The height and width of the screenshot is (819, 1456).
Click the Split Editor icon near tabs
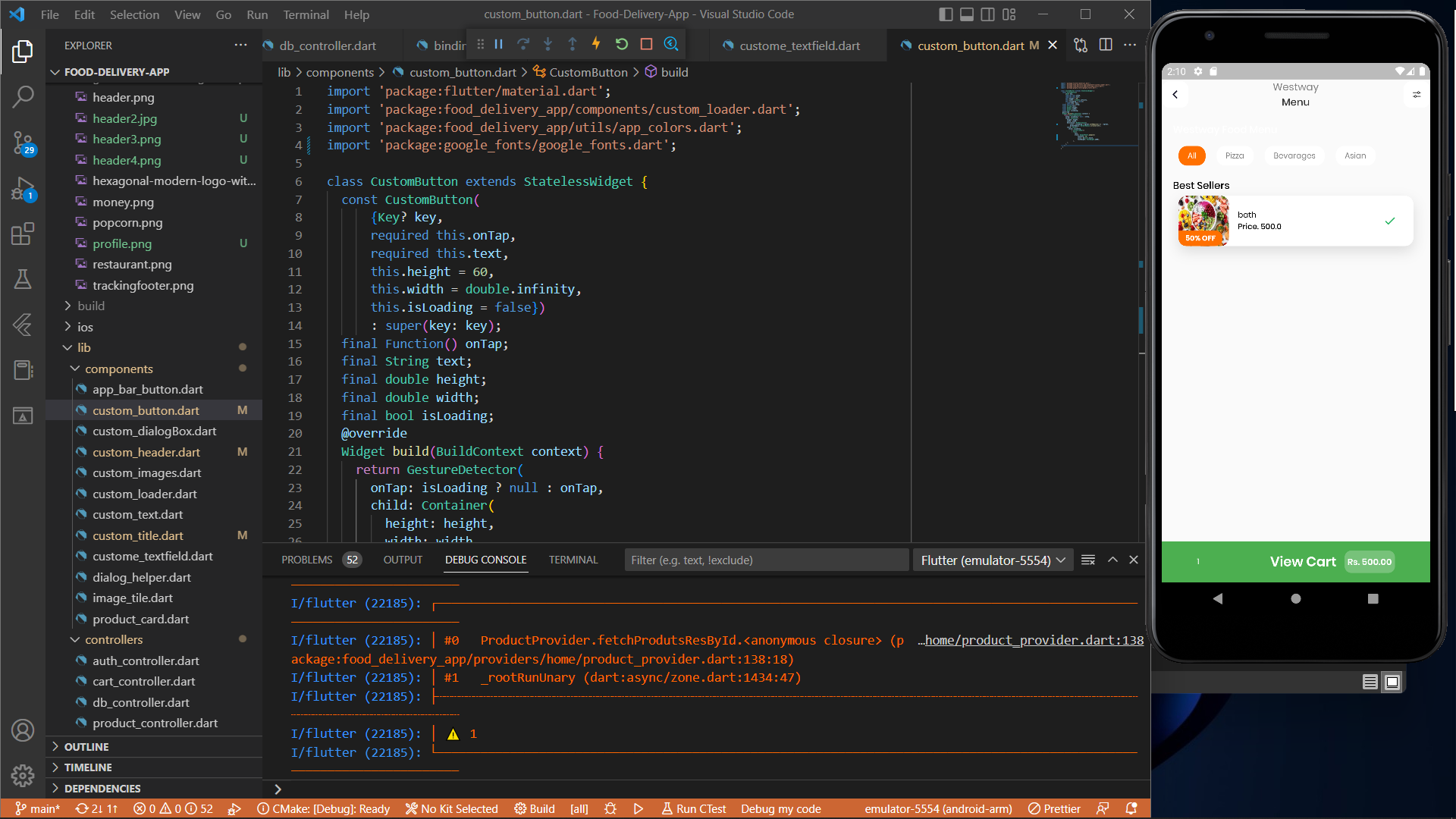coord(1106,45)
